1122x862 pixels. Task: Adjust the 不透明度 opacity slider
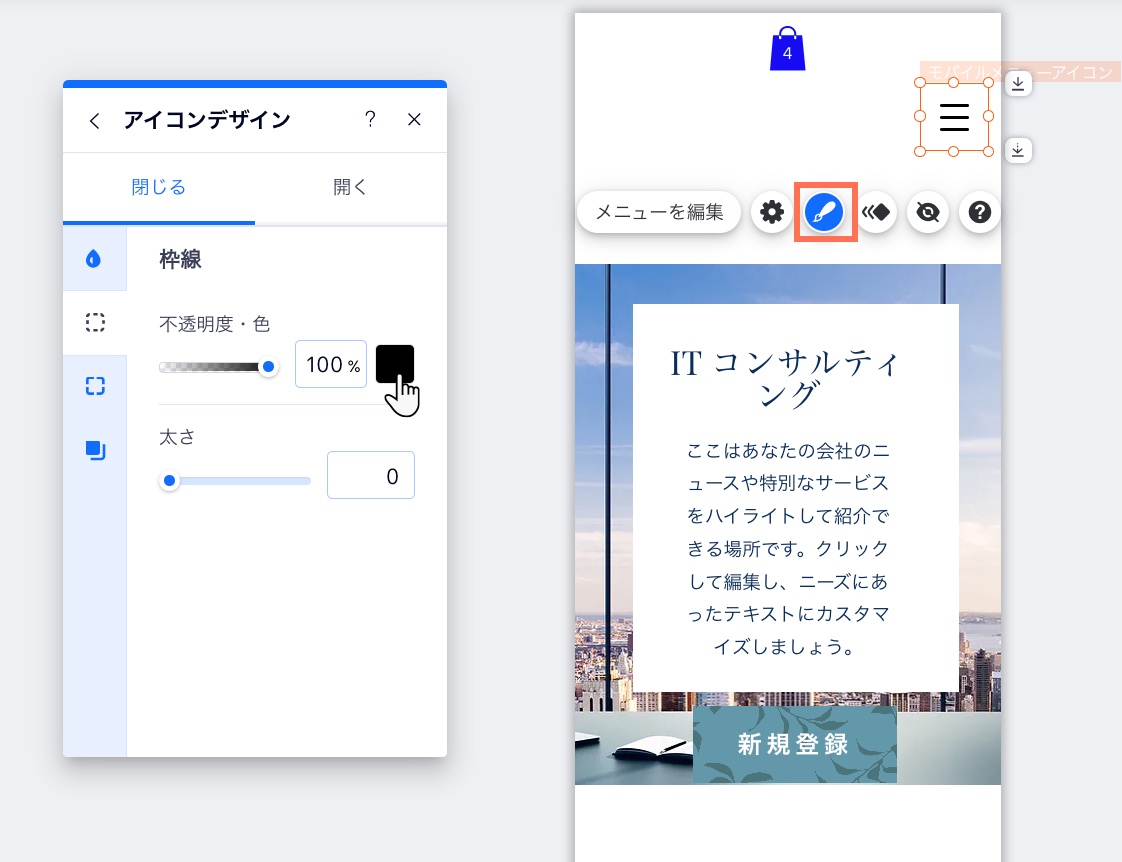pyautogui.click(x=217, y=367)
